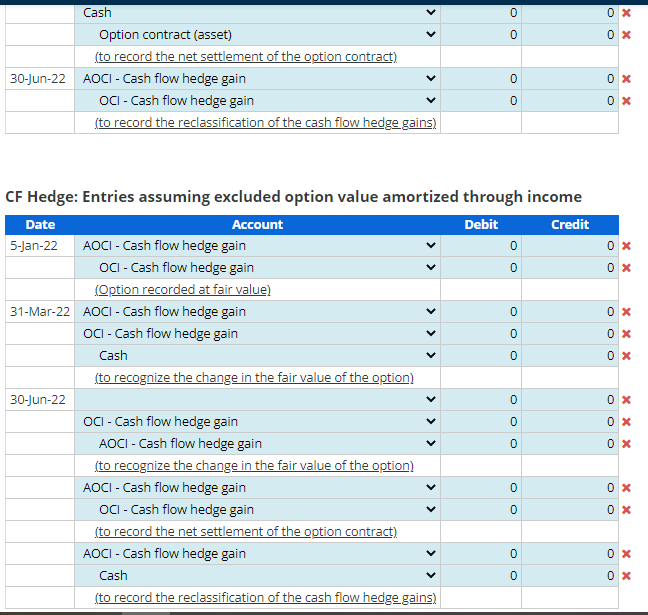Expand dropdown for last Cash row in lower table
The height and width of the screenshot is (615, 648).
click(257, 576)
